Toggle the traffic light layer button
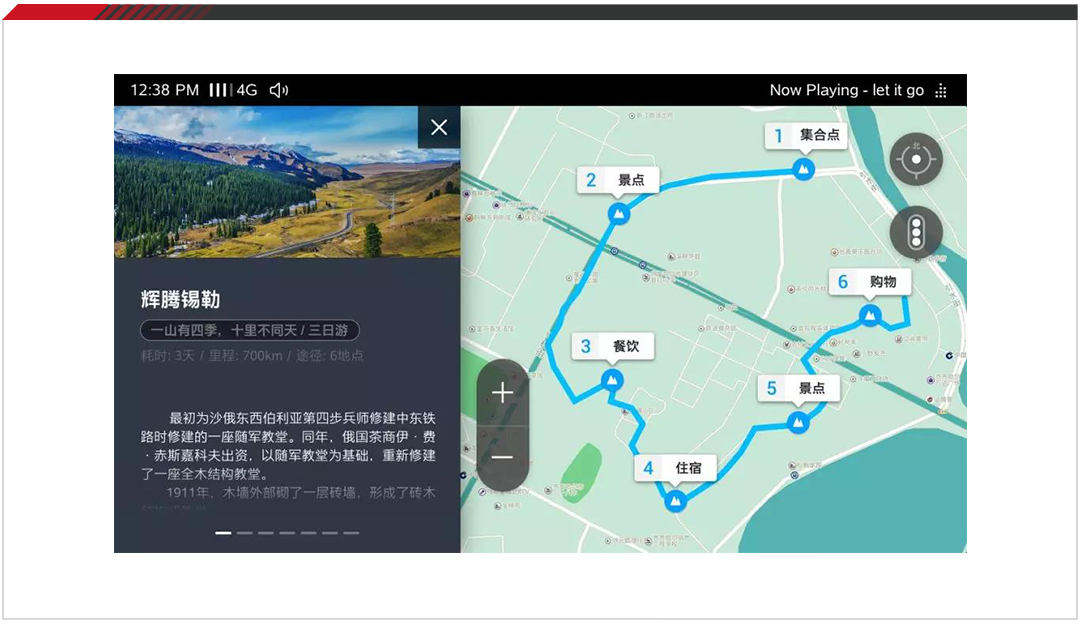This screenshot has height=627, width=1080. pos(916,233)
